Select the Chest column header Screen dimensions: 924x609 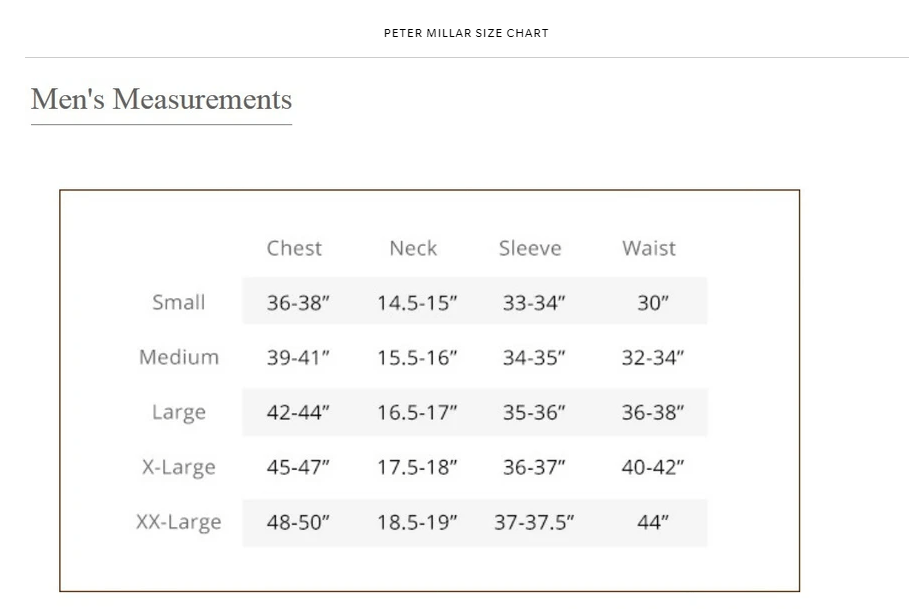(294, 248)
